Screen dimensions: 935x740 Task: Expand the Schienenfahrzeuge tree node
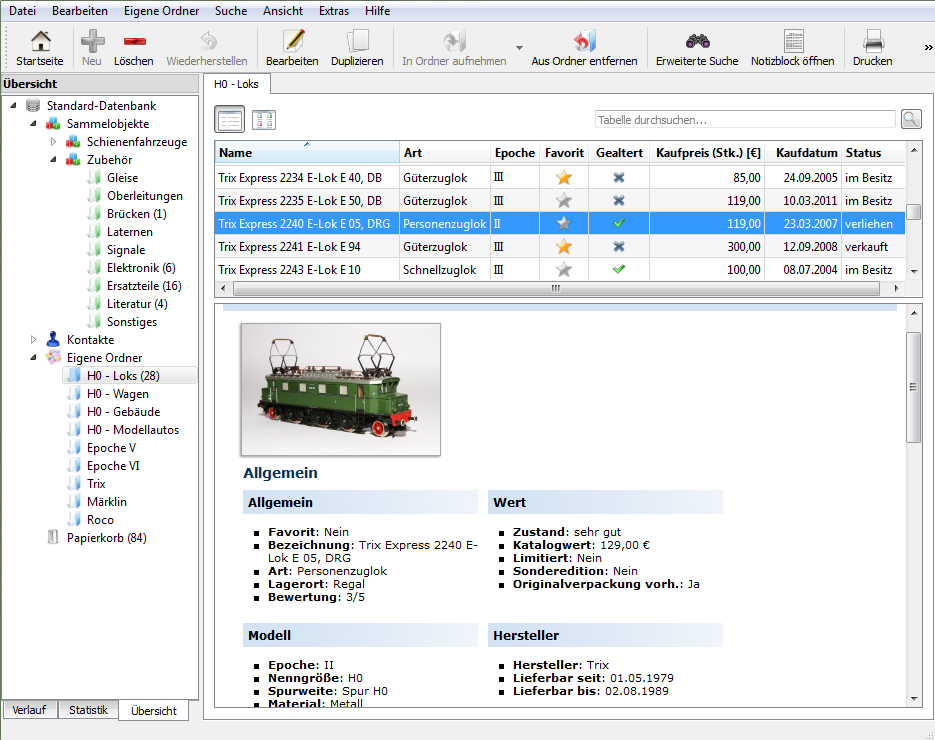pos(53,142)
